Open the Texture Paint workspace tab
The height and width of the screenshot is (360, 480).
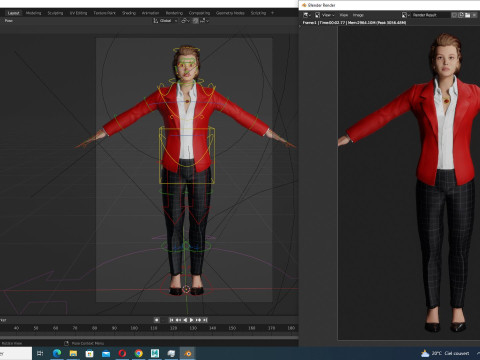tap(104, 13)
